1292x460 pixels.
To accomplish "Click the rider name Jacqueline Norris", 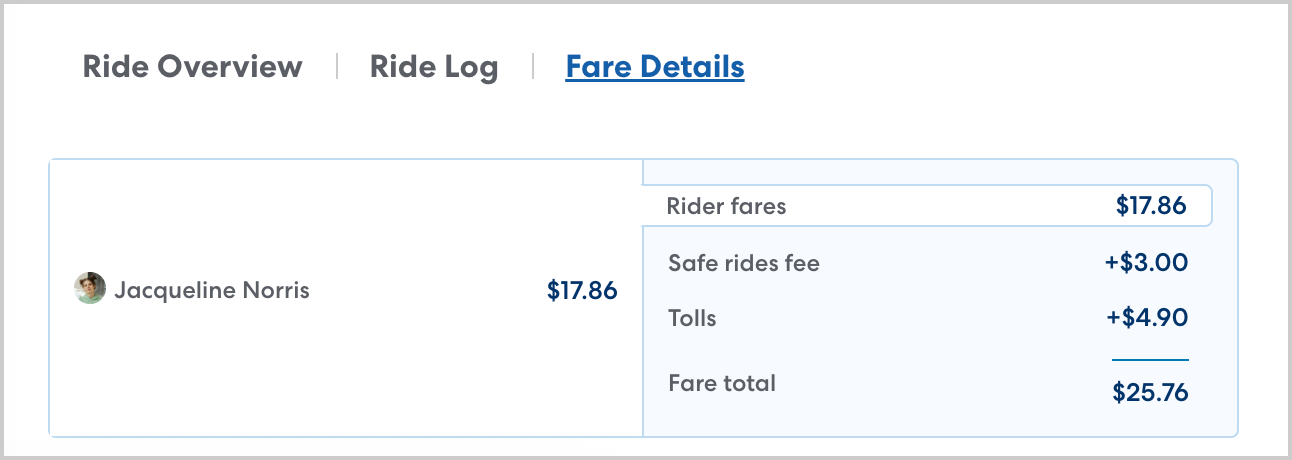I will point(211,291).
